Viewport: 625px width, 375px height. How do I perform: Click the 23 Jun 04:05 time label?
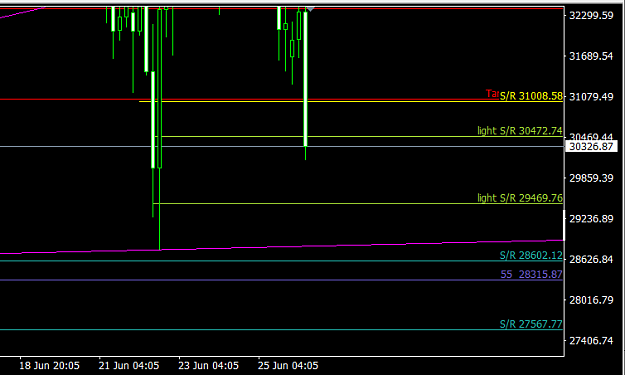tap(208, 365)
